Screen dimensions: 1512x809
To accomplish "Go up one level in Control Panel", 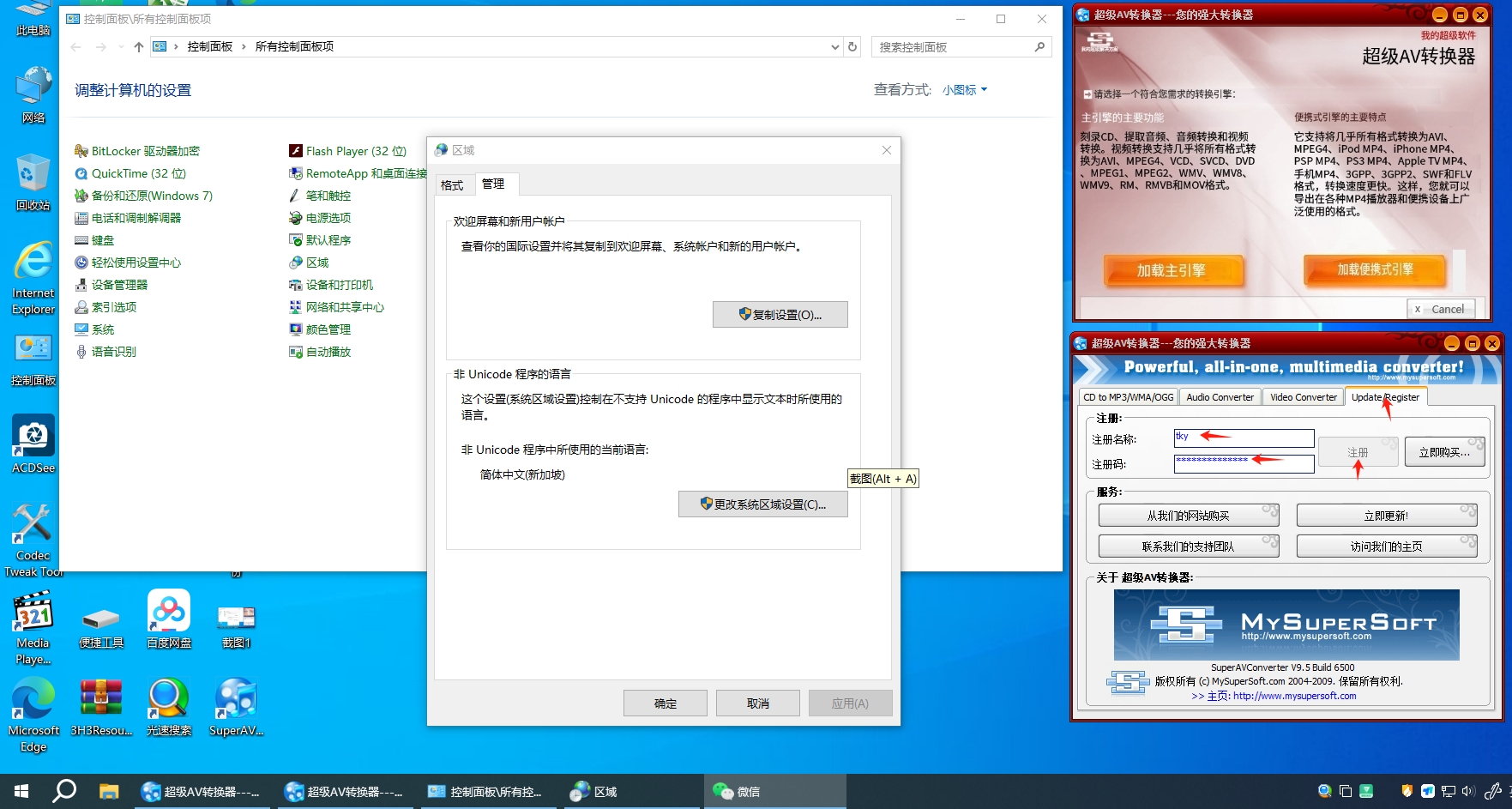I will pos(138,46).
